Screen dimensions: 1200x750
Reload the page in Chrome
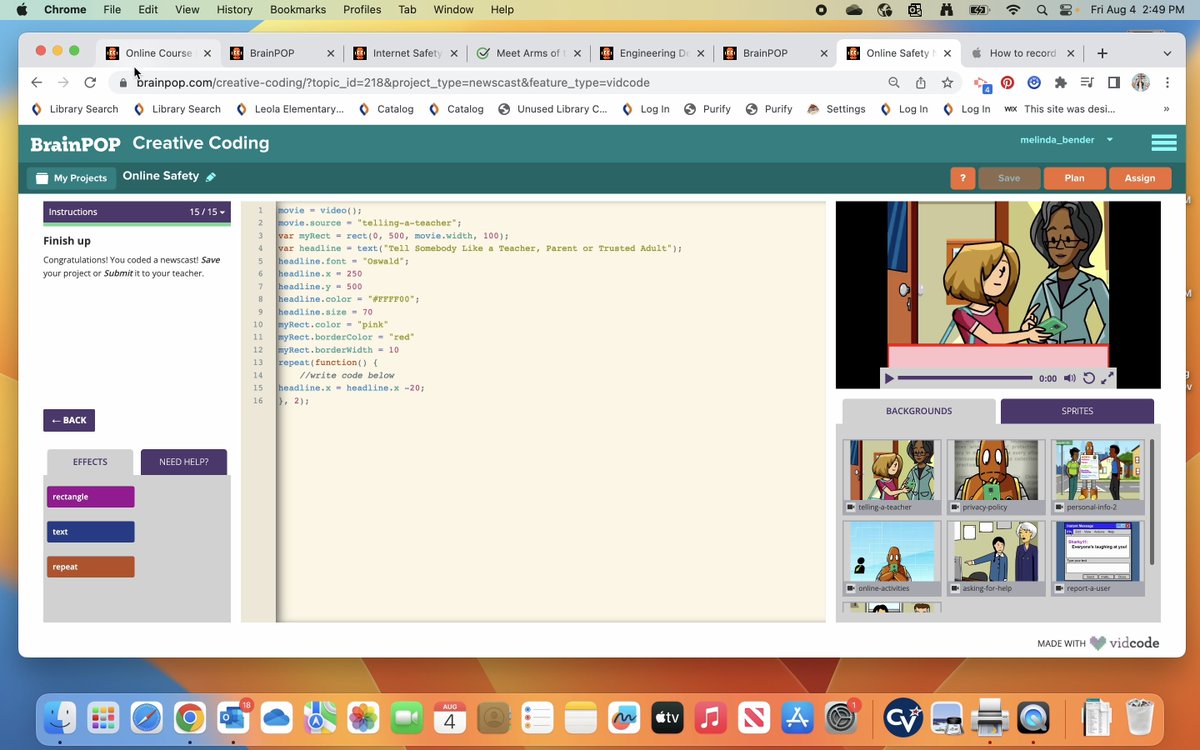coord(90,83)
